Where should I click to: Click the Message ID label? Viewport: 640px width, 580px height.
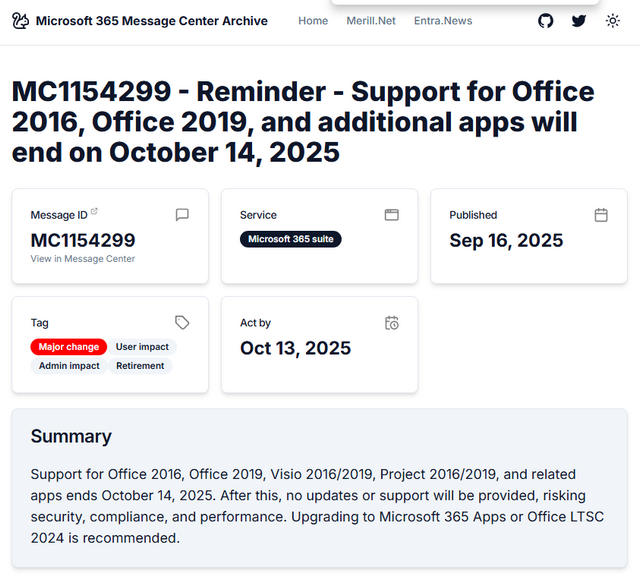(59, 215)
